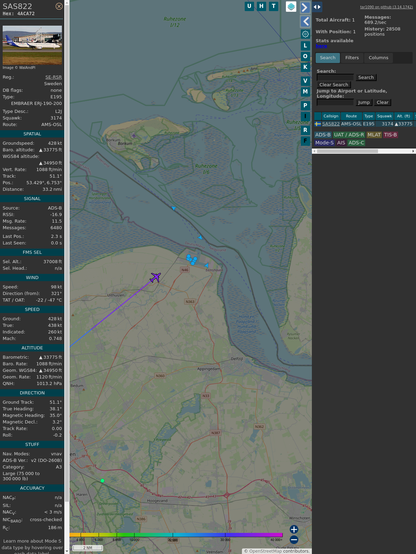Switch to the Filters tab
416x554 pixels.
(x=352, y=58)
